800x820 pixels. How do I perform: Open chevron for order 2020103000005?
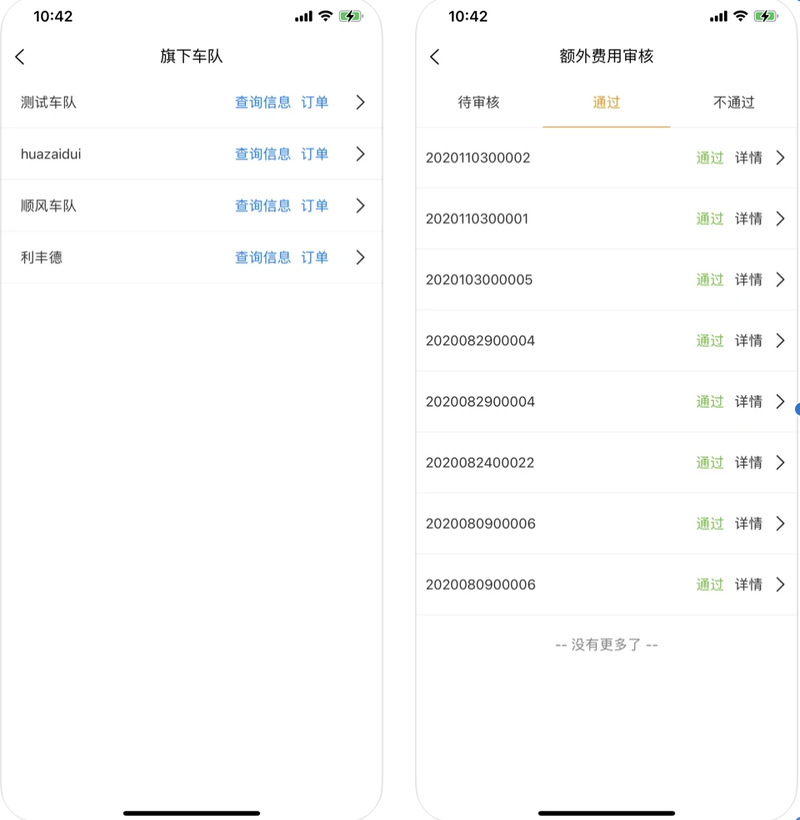780,280
